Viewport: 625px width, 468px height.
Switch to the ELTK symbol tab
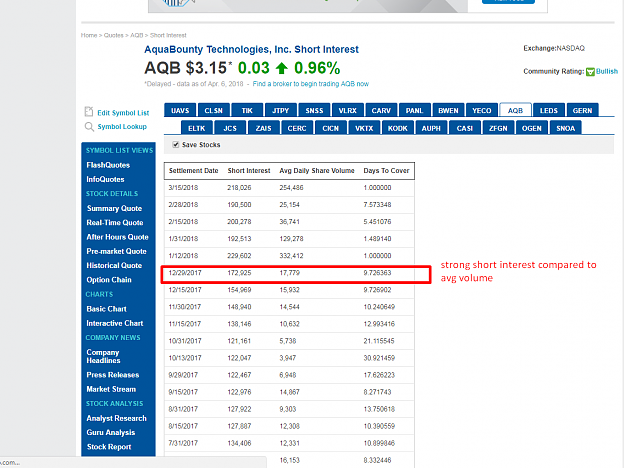pos(197,128)
